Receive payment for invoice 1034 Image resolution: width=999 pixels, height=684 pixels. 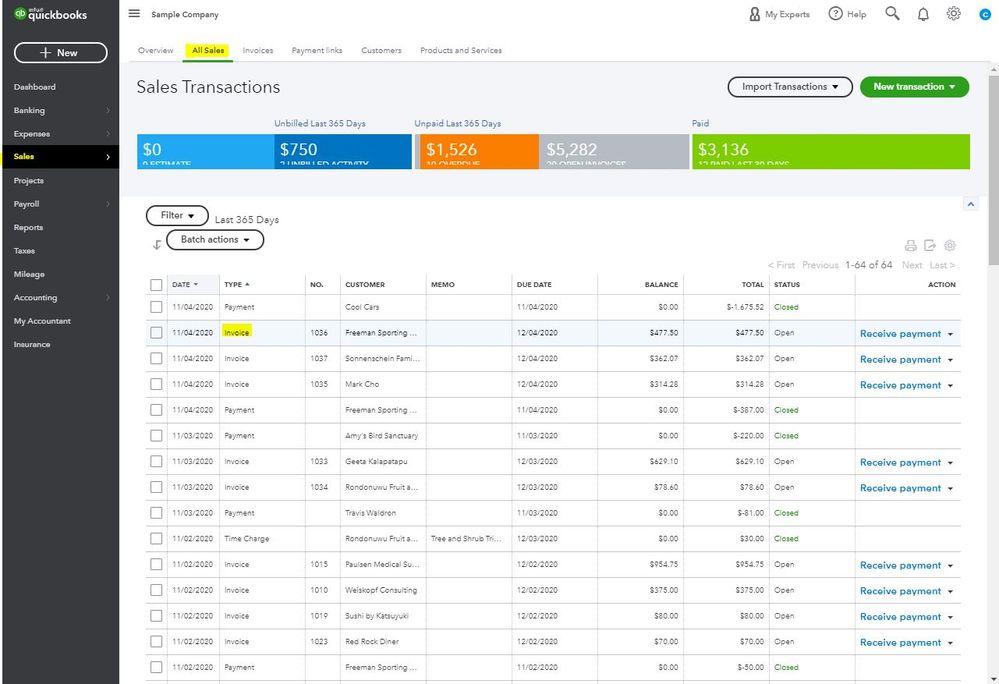tap(900, 488)
